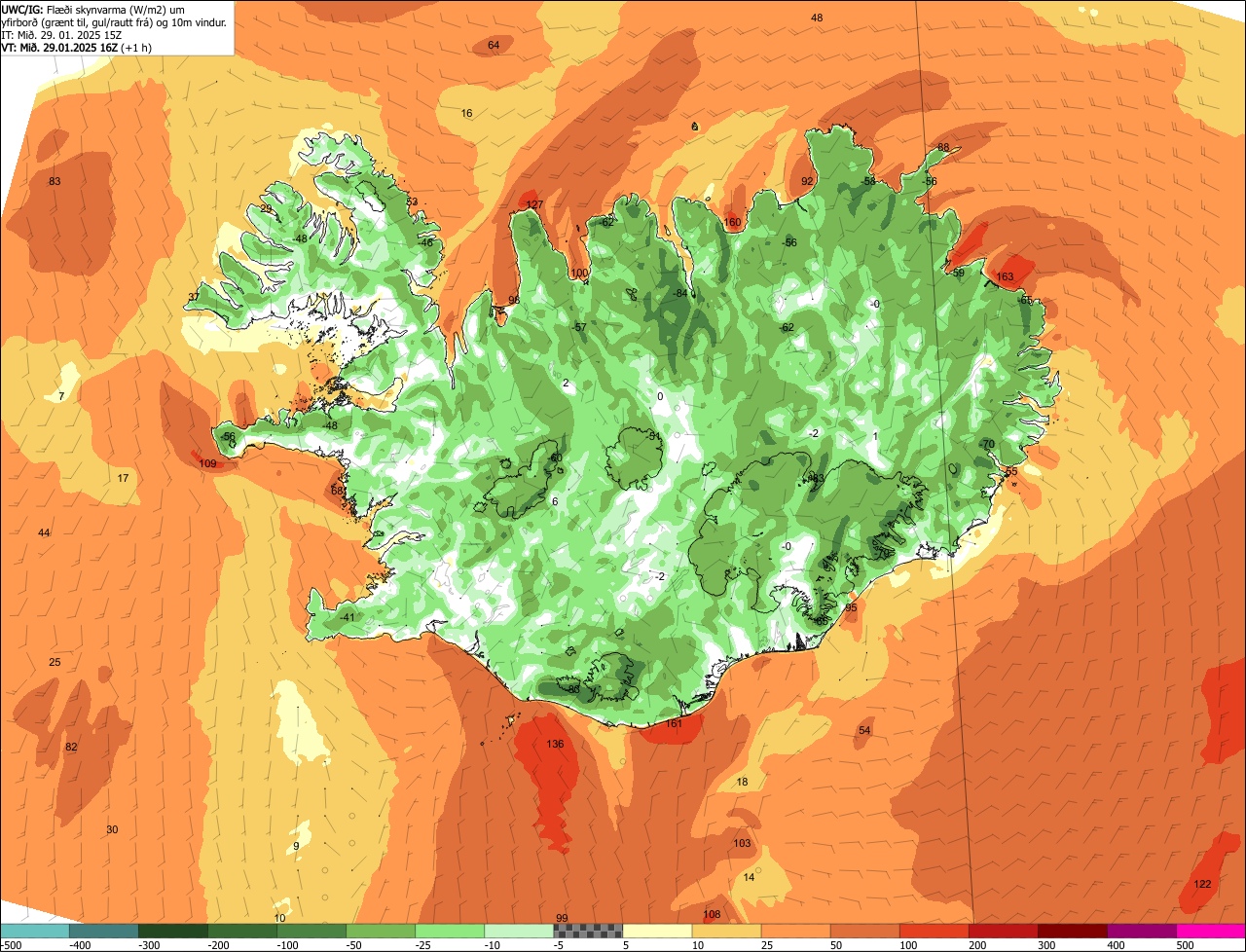The height and width of the screenshot is (952, 1246).
Task: Click the map value 44
Action: coord(44,532)
